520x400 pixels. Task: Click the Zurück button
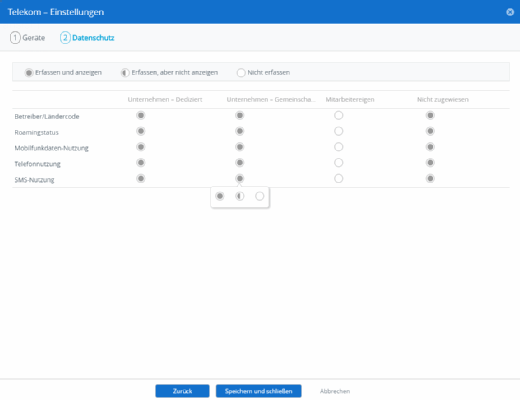(x=182, y=391)
